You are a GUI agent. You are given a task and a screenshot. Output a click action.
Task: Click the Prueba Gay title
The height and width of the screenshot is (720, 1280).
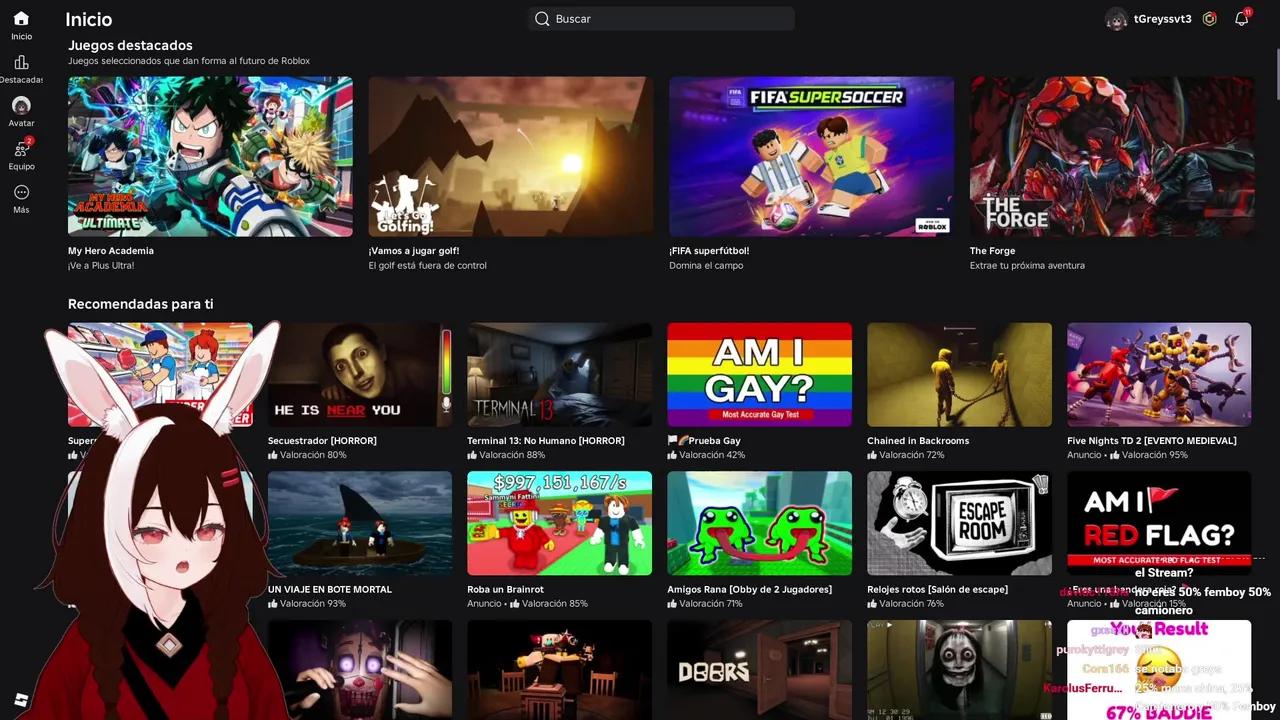pos(704,441)
